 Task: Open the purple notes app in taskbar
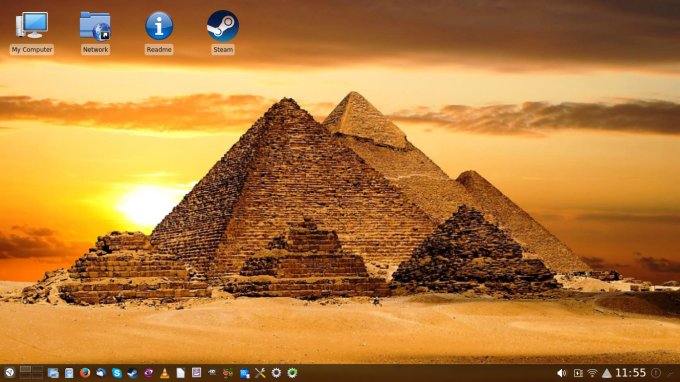[x=196, y=372]
